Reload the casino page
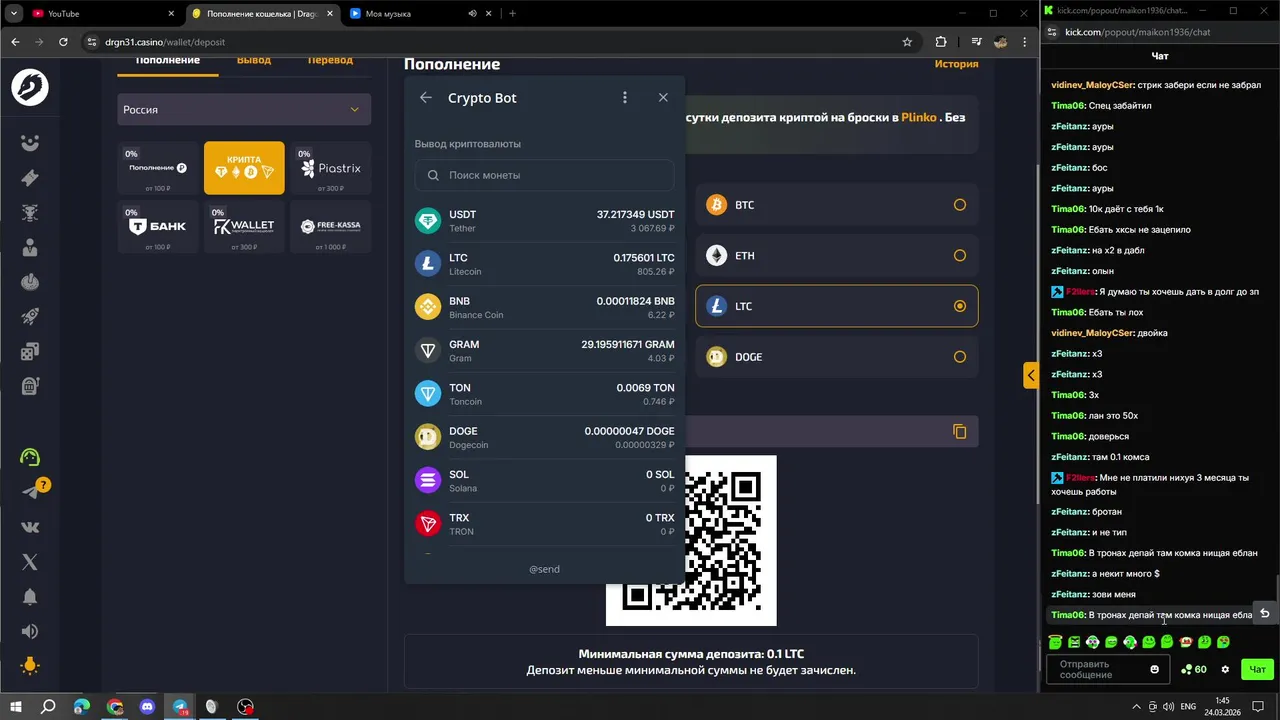This screenshot has height=720, width=1280. pos(63,42)
